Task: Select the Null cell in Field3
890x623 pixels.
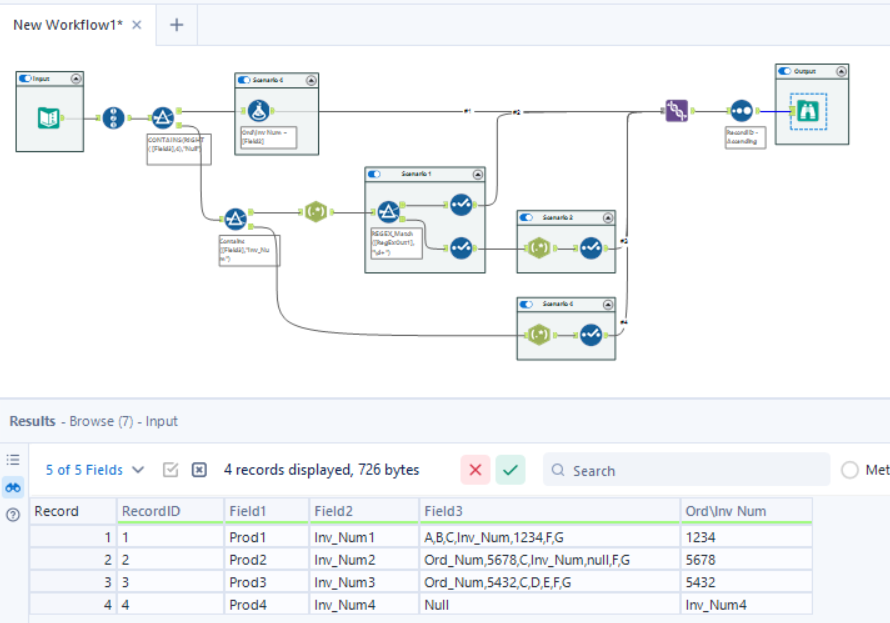Action: [x=550, y=605]
